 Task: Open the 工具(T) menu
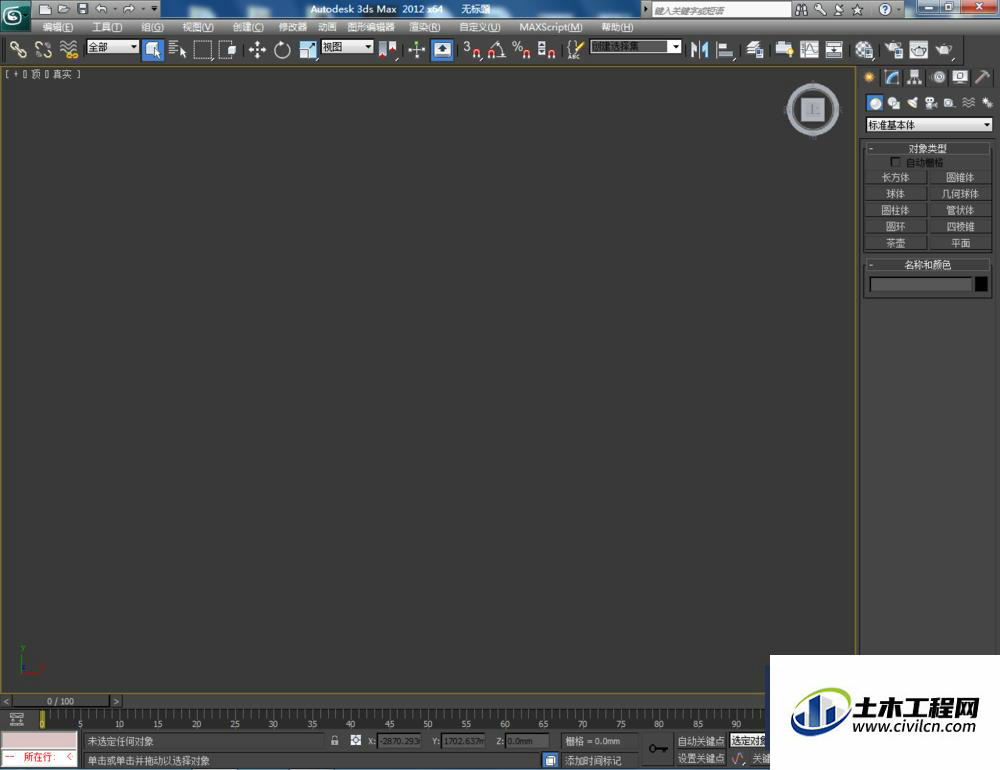tap(107, 27)
